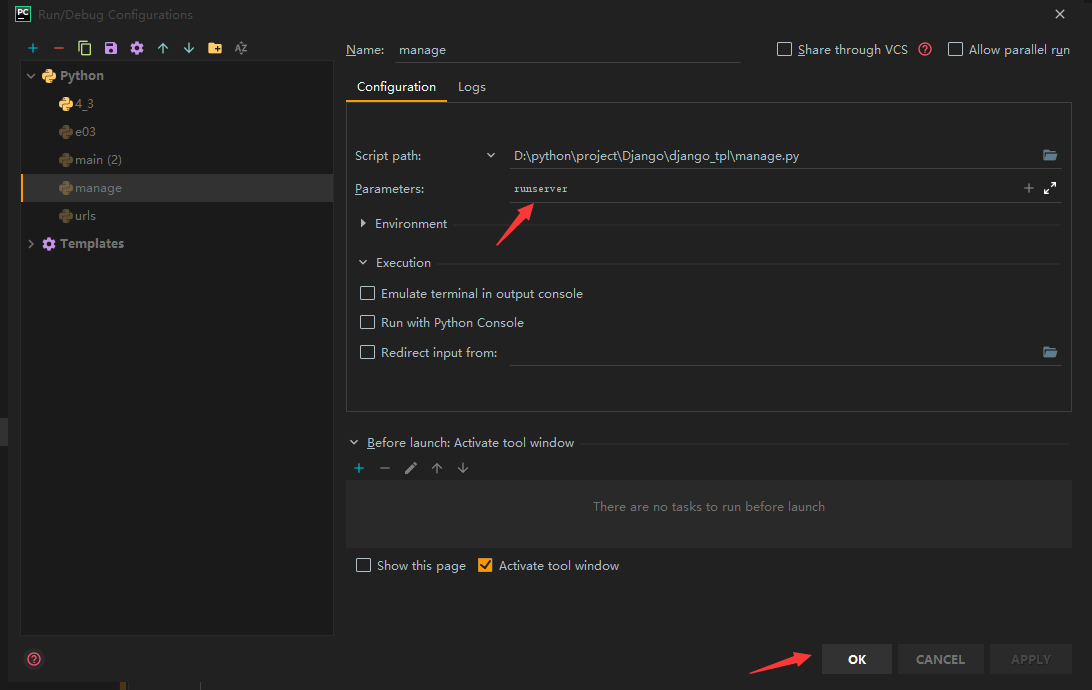Insert macro into Parameters with plus icon
The width and height of the screenshot is (1092, 690).
point(1029,188)
